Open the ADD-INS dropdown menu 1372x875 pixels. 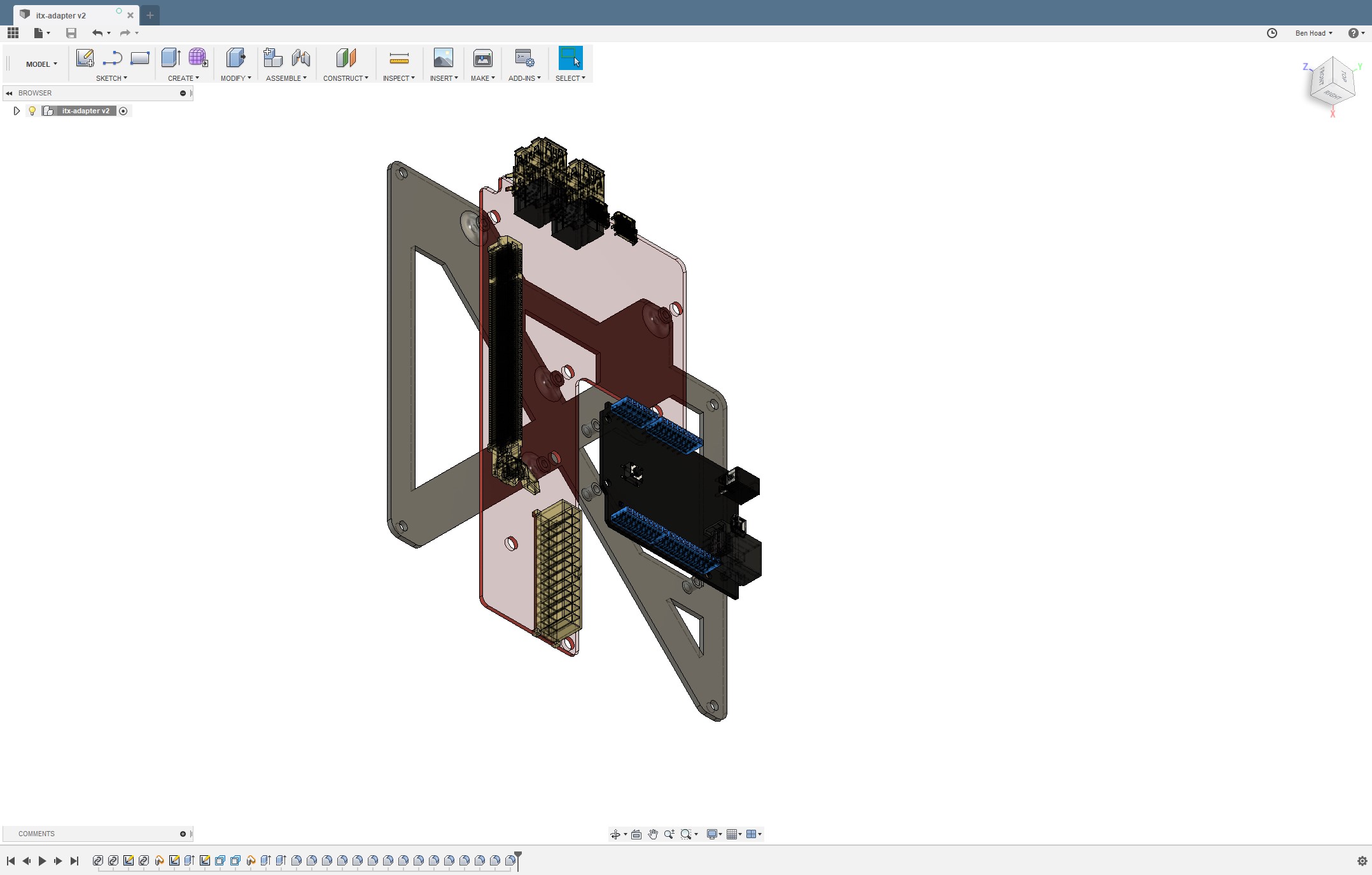[524, 78]
